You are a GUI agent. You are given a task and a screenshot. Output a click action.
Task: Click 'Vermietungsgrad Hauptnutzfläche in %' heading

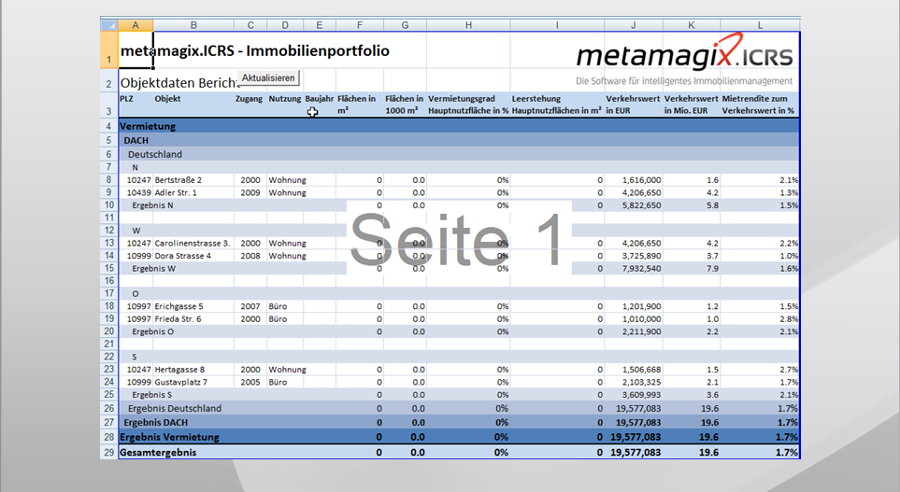click(468, 104)
